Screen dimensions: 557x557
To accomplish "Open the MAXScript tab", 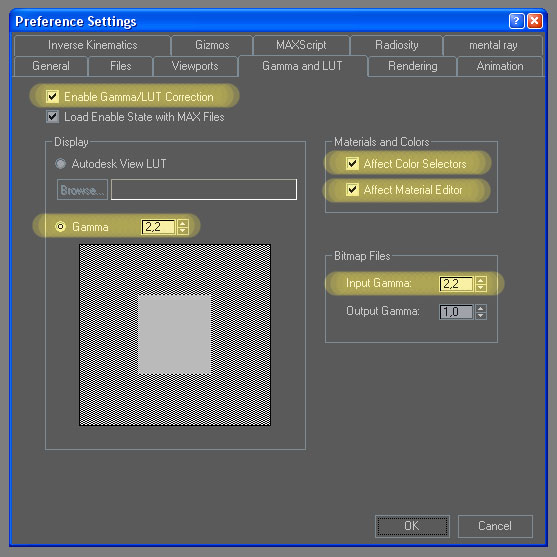I will tap(301, 45).
